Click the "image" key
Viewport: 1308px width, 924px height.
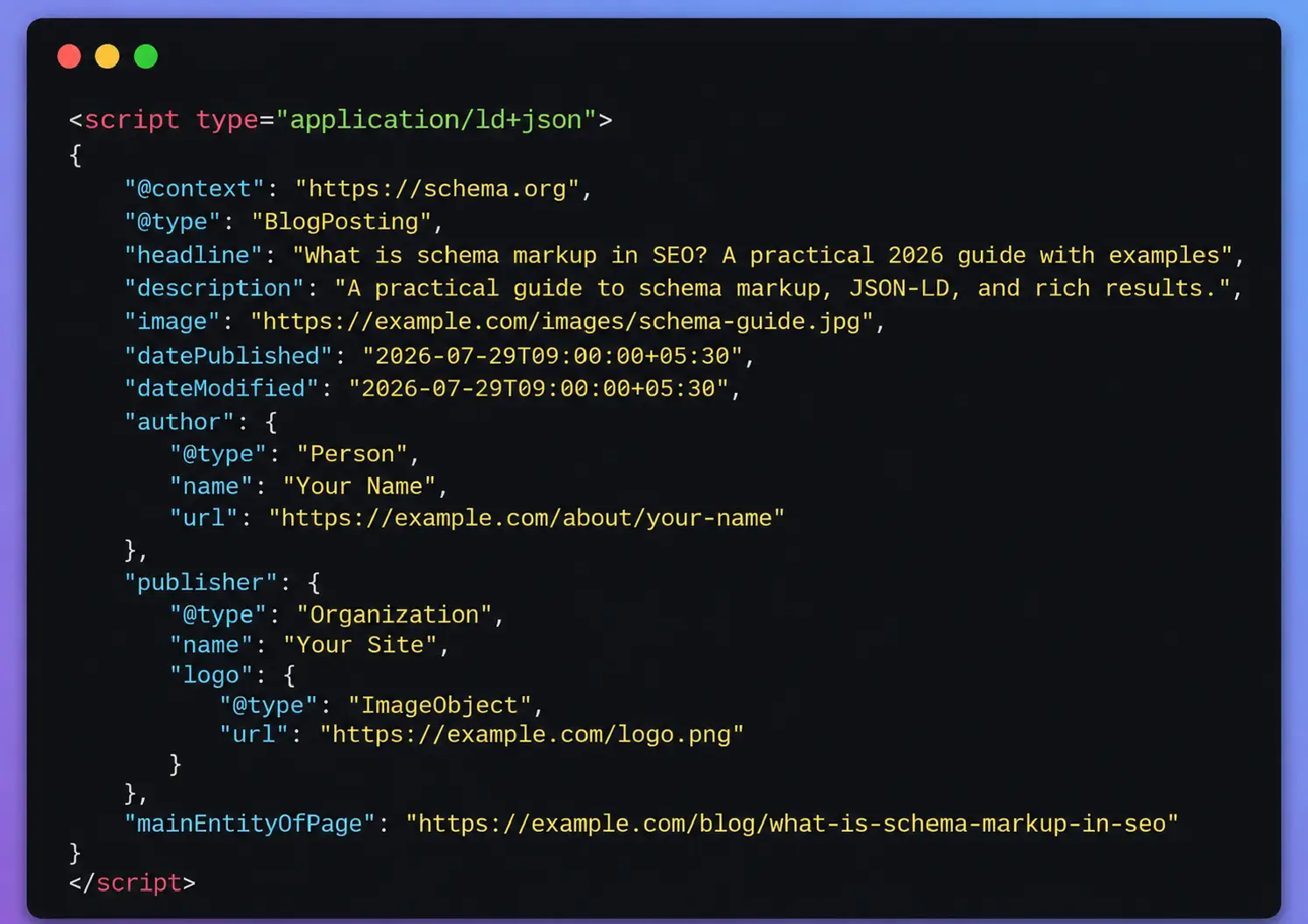(171, 322)
